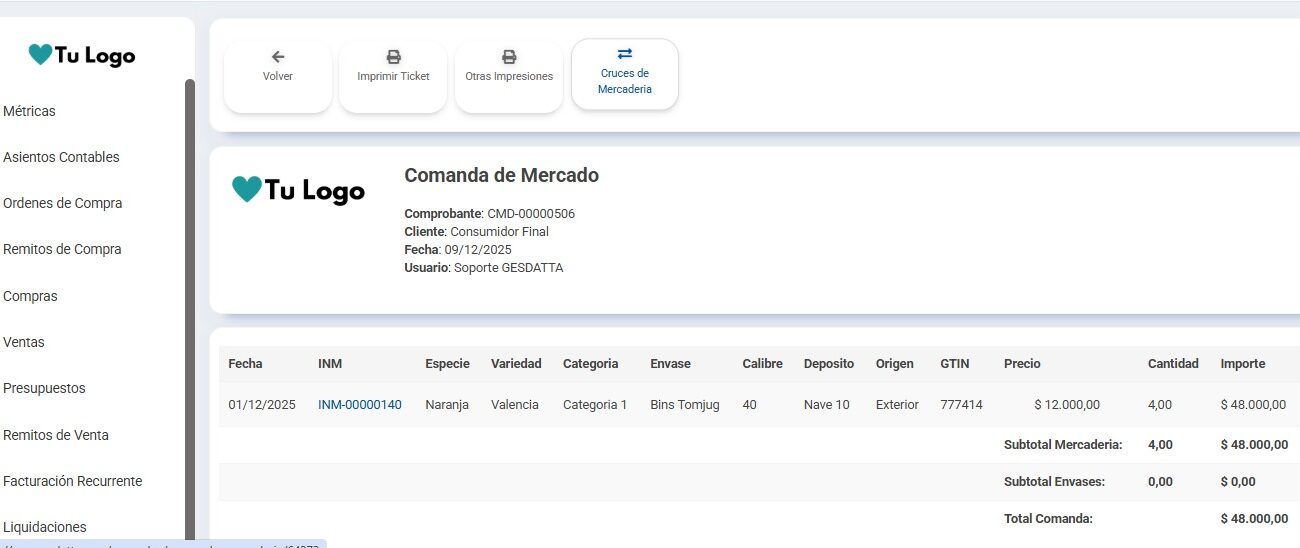Viewport: 1300px width, 548px height.
Task: Click the Cruces de Mercadería swap icon
Action: [x=625, y=54]
